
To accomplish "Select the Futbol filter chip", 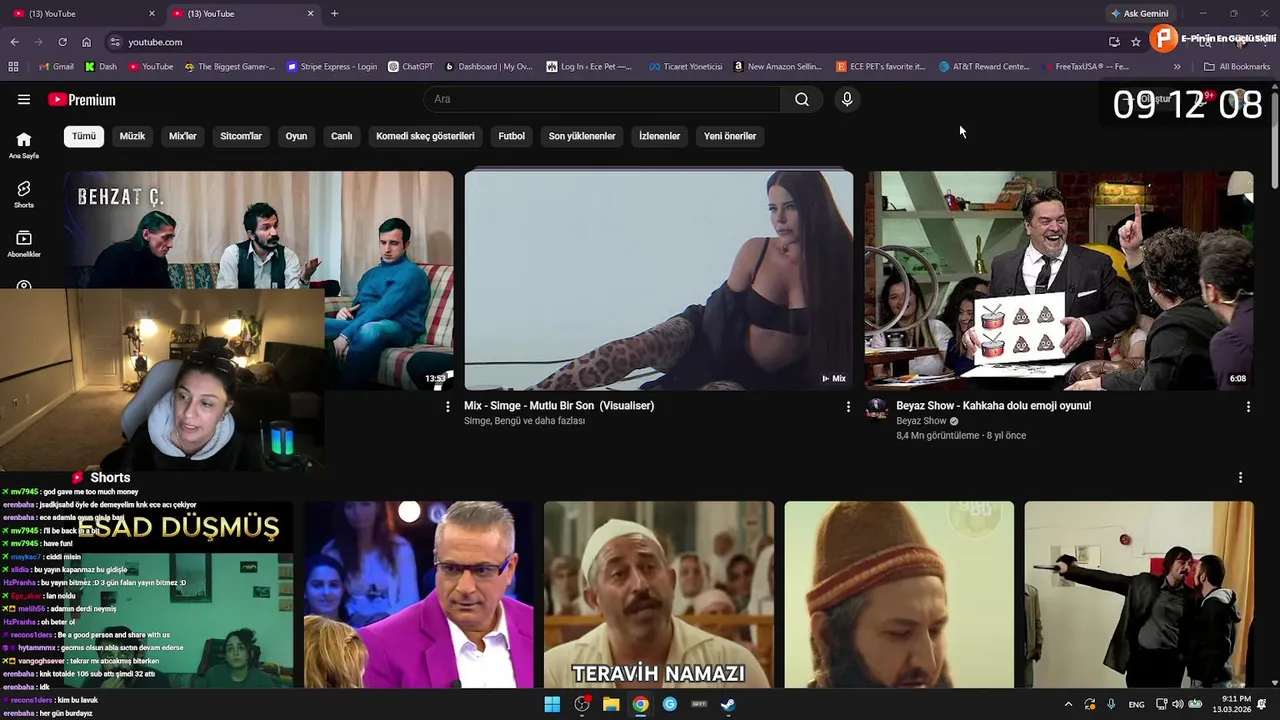I will coord(511,136).
